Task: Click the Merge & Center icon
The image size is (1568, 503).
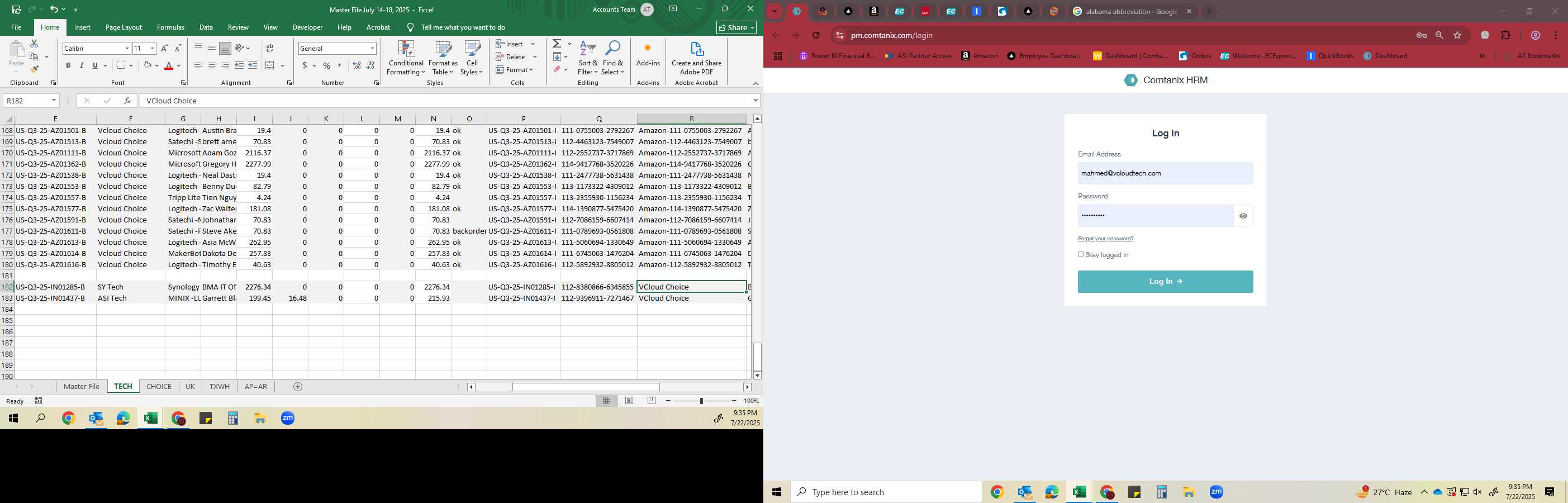Action: [270, 65]
